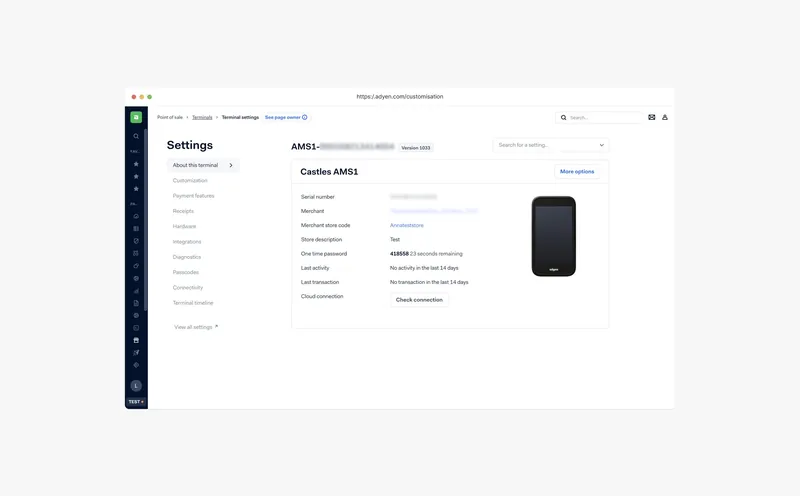This screenshot has height=496, width=800.
Task: Open the first starred favorite in sidebar
Action: [x=136, y=164]
